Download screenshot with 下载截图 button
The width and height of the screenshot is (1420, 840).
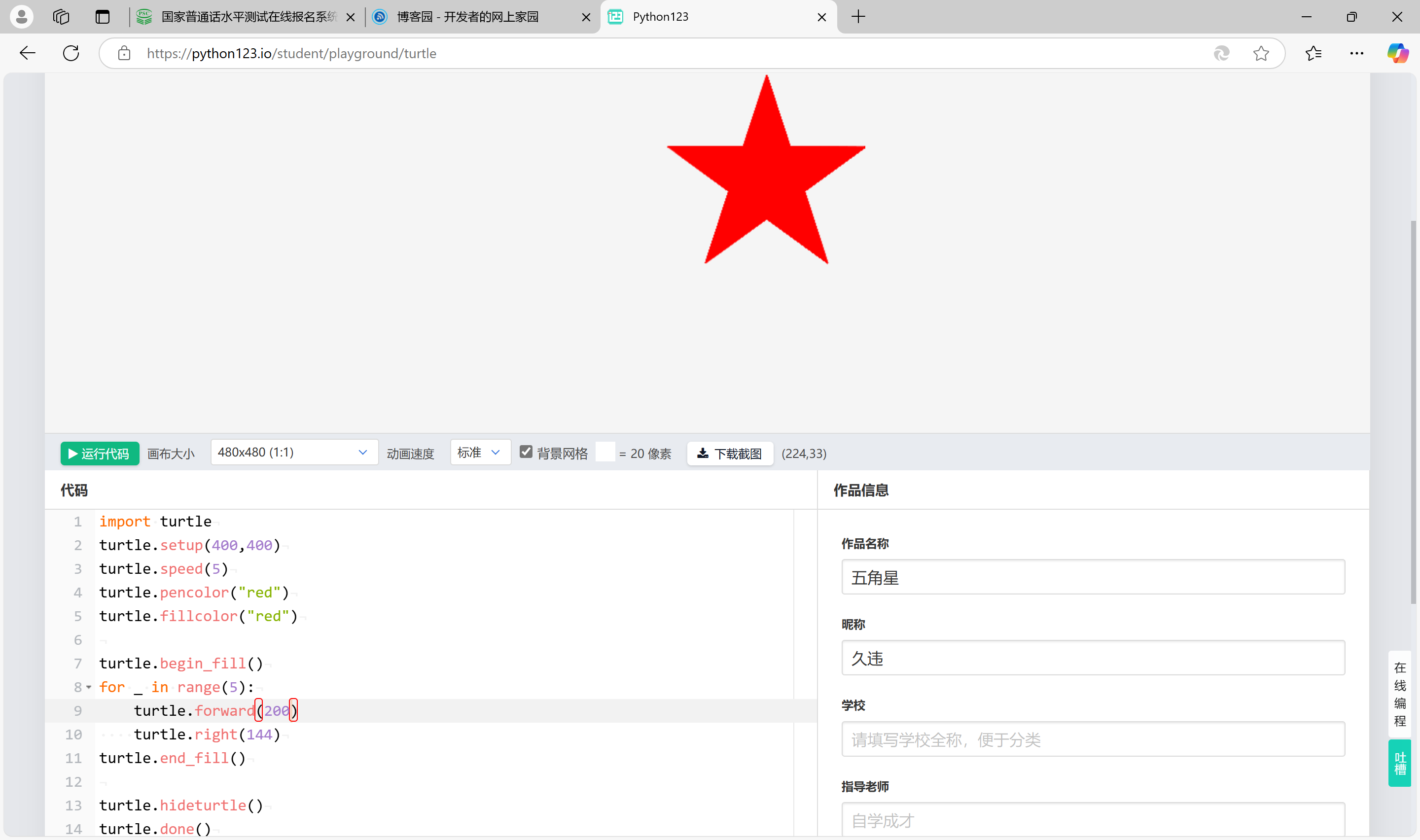tap(730, 454)
